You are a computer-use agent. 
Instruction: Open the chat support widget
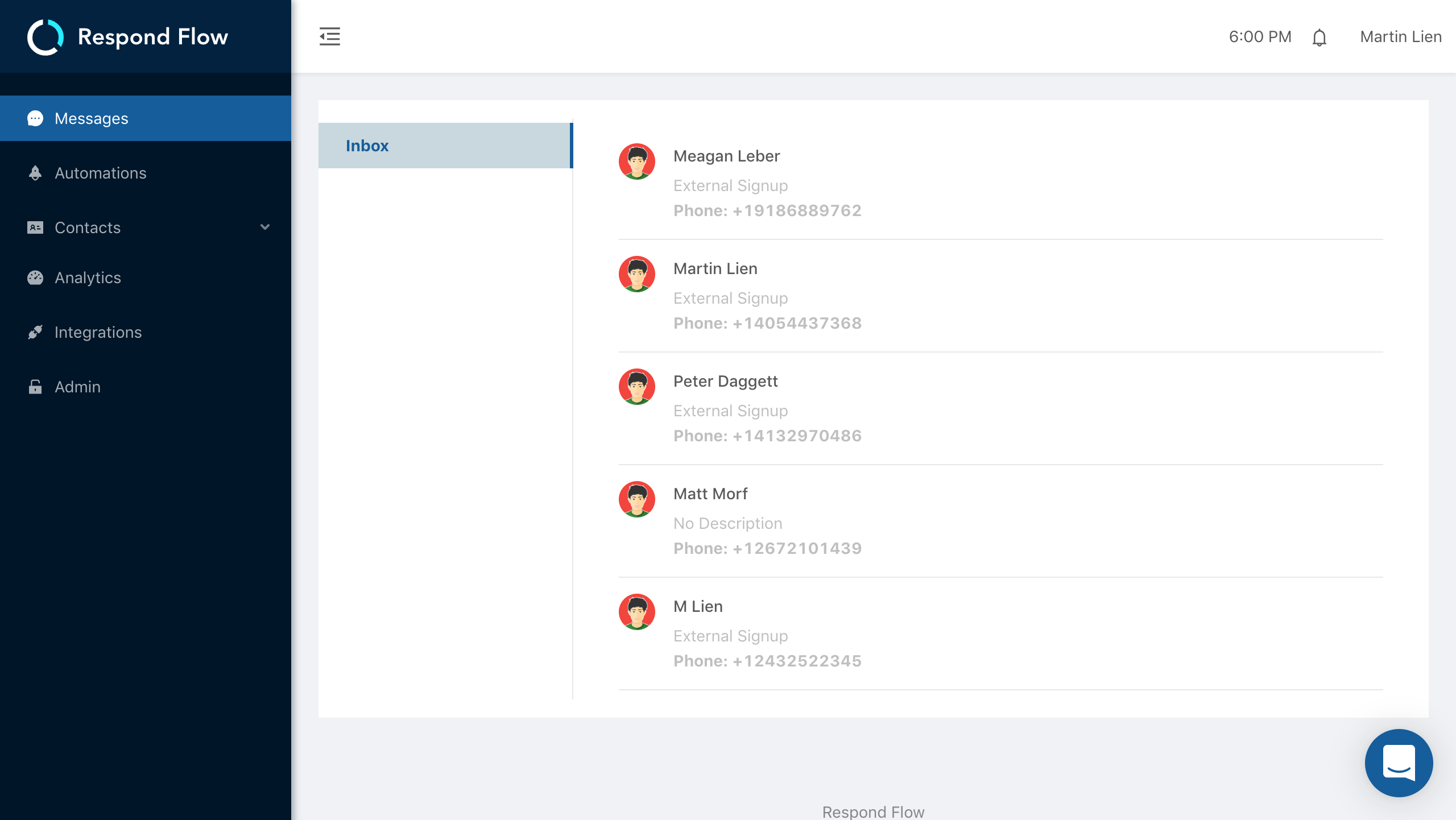click(x=1399, y=763)
